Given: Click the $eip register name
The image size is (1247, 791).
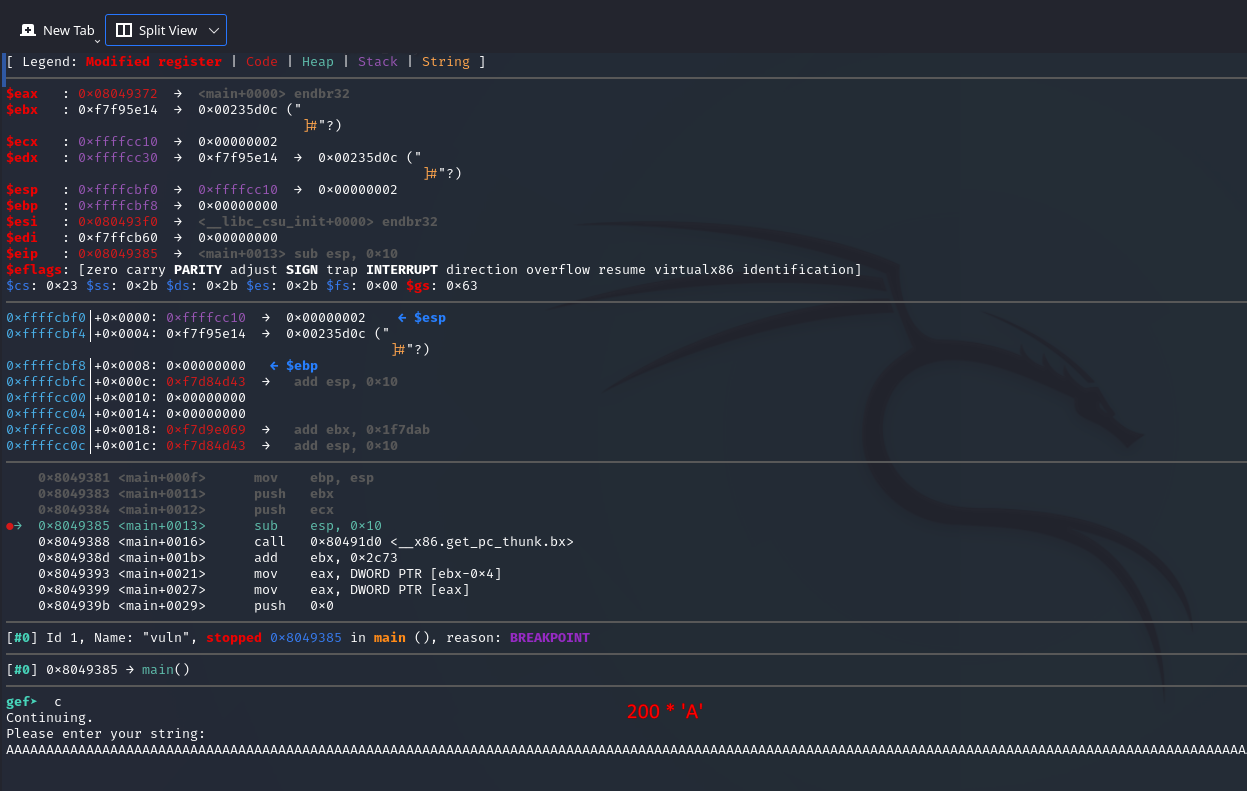Looking at the screenshot, I should [x=22, y=254].
